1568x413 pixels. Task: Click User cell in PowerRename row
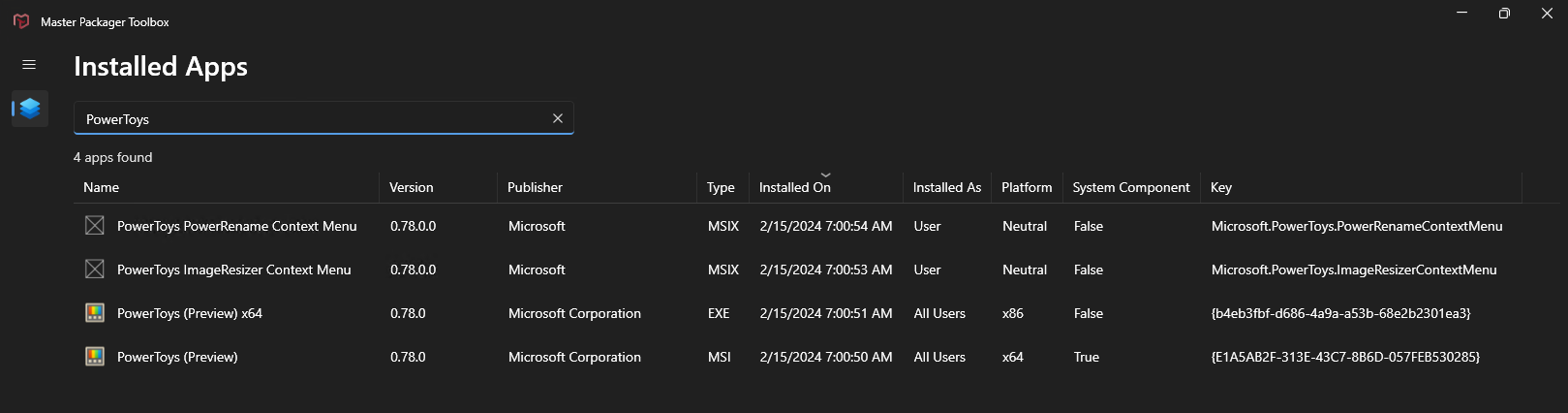pos(927,226)
